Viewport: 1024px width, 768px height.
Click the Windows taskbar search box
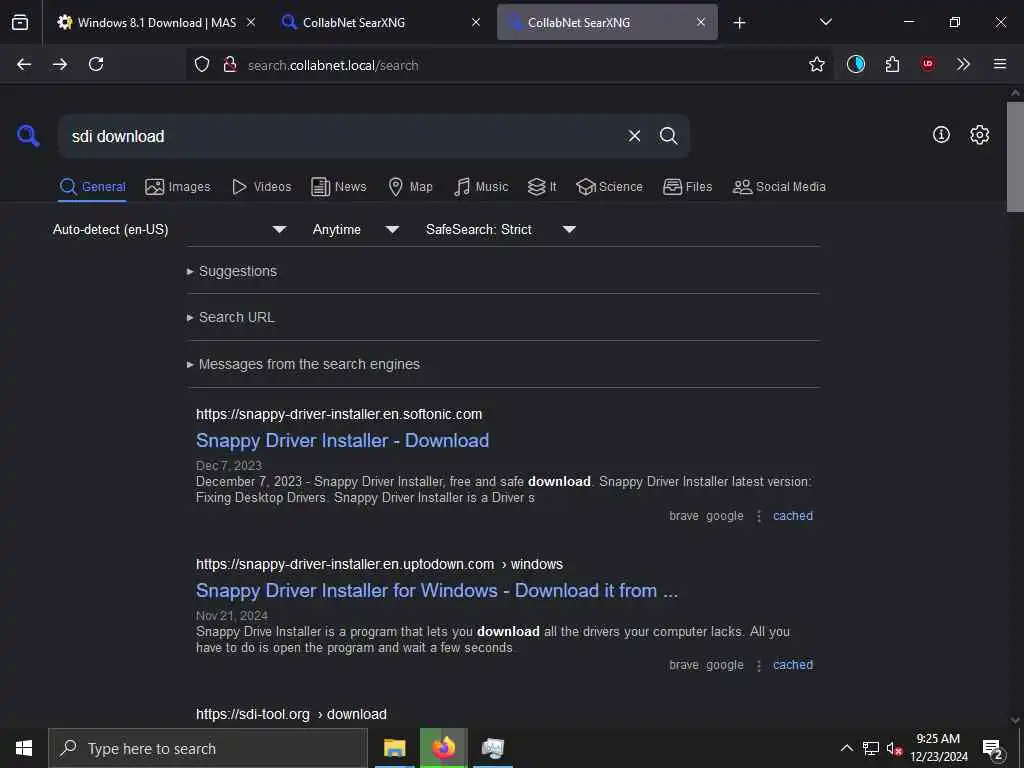tap(208, 748)
